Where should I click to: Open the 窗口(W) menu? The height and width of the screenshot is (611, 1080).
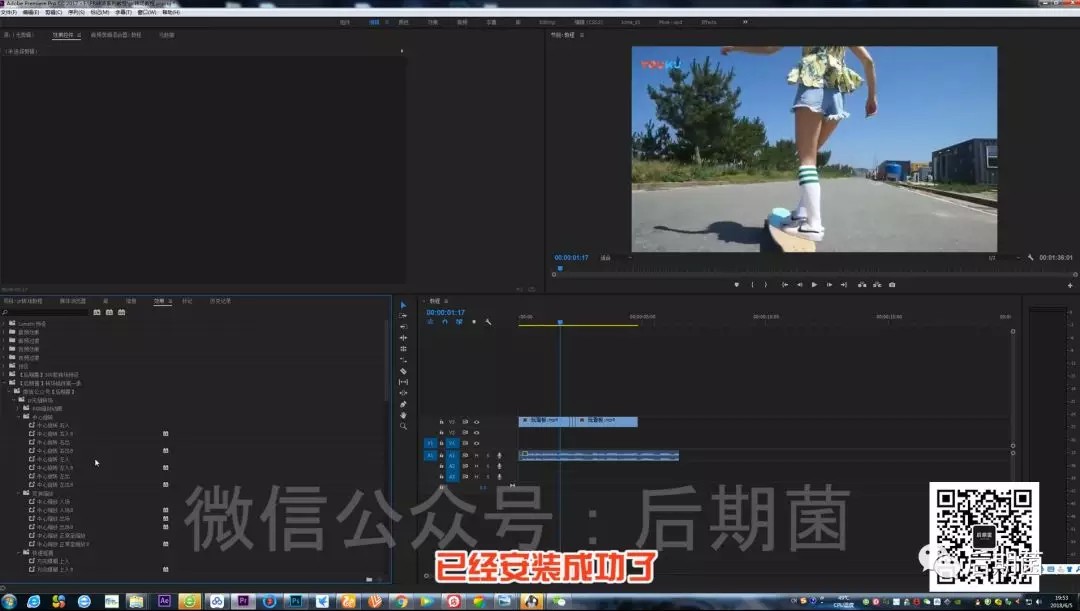pyautogui.click(x=147, y=12)
